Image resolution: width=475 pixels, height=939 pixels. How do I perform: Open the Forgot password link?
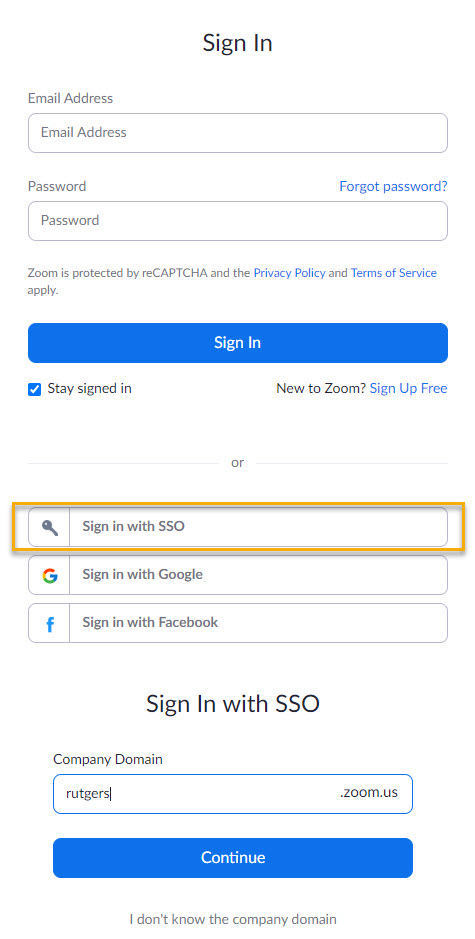coord(393,187)
